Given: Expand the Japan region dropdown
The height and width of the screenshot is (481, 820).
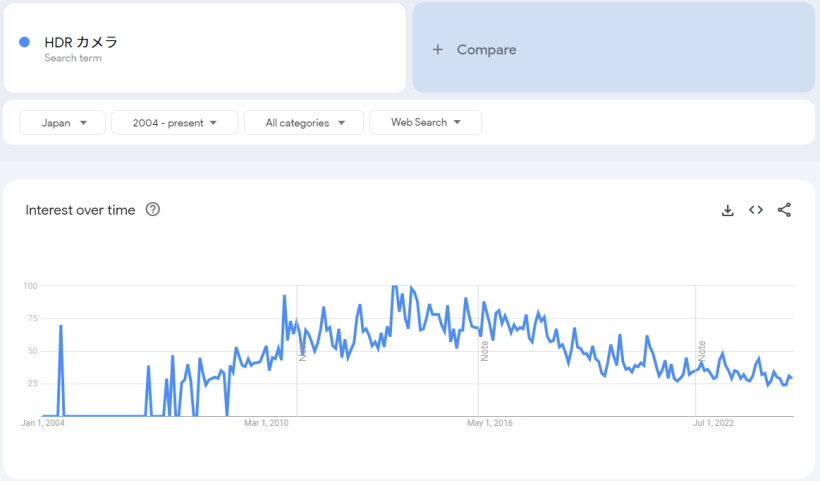Looking at the screenshot, I should coord(62,123).
